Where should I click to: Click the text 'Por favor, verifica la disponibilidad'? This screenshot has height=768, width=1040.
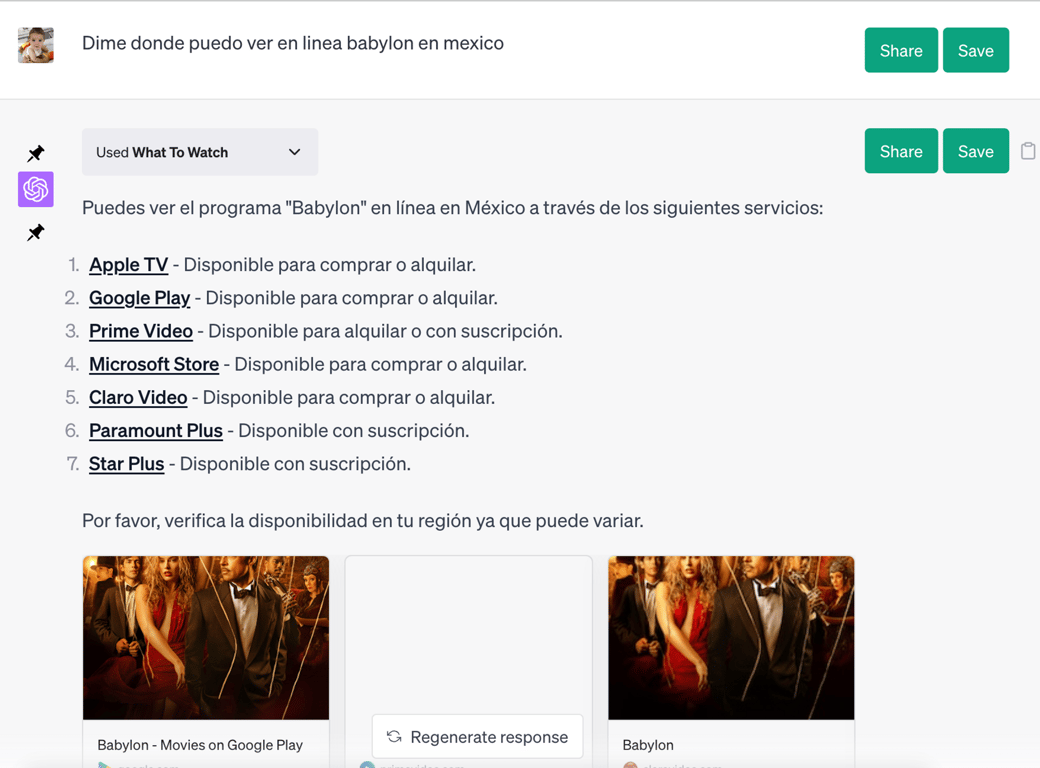click(225, 521)
